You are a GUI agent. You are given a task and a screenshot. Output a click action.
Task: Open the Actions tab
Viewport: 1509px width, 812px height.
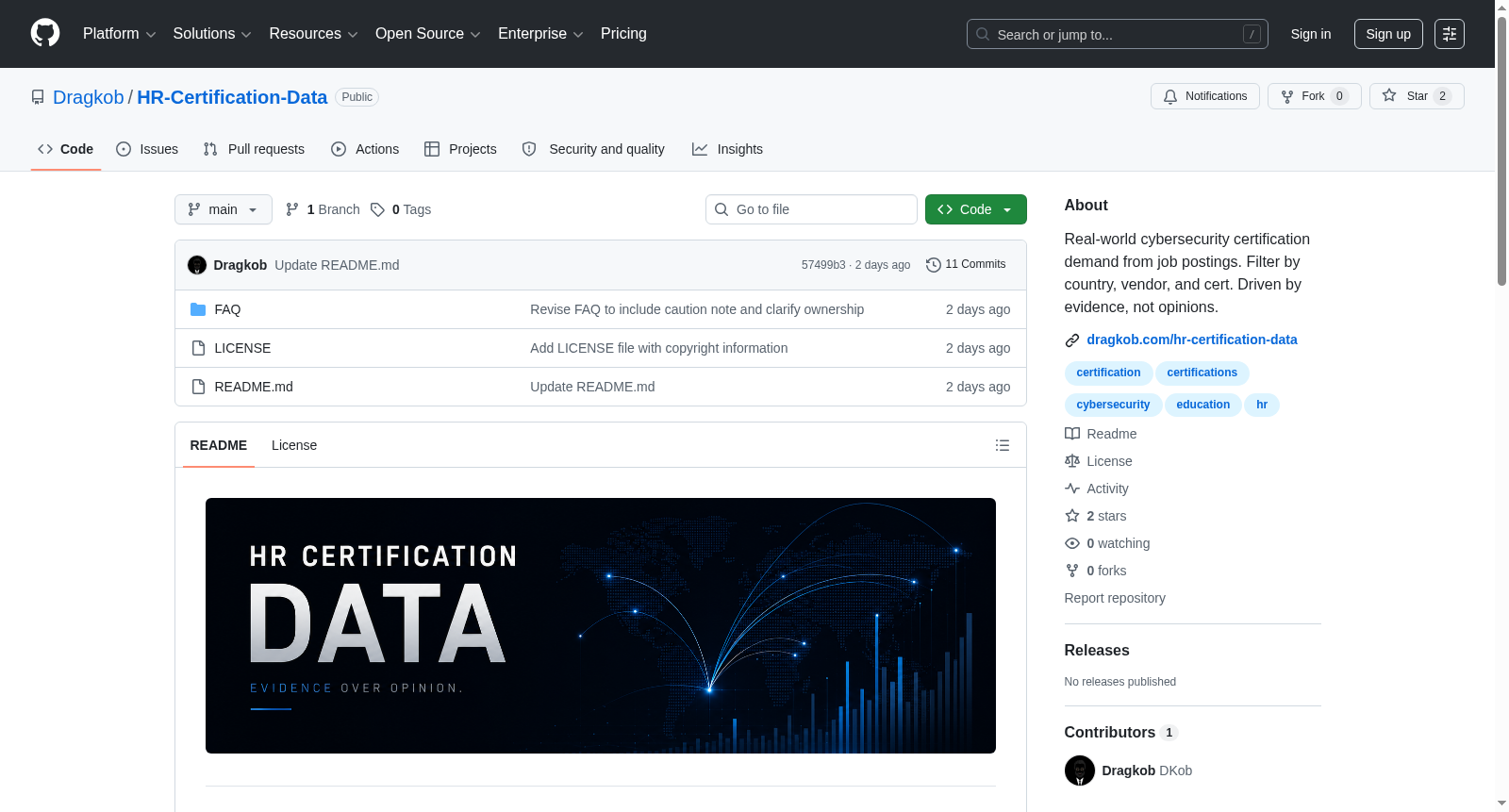click(365, 149)
